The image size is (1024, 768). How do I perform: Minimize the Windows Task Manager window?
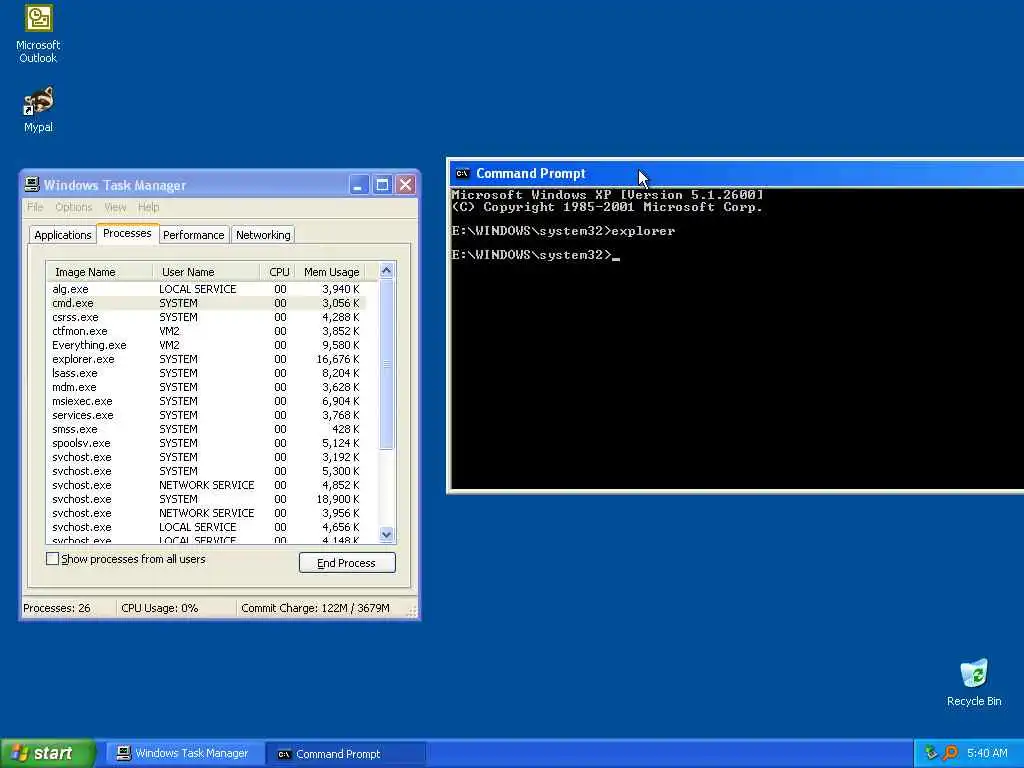[x=358, y=185]
